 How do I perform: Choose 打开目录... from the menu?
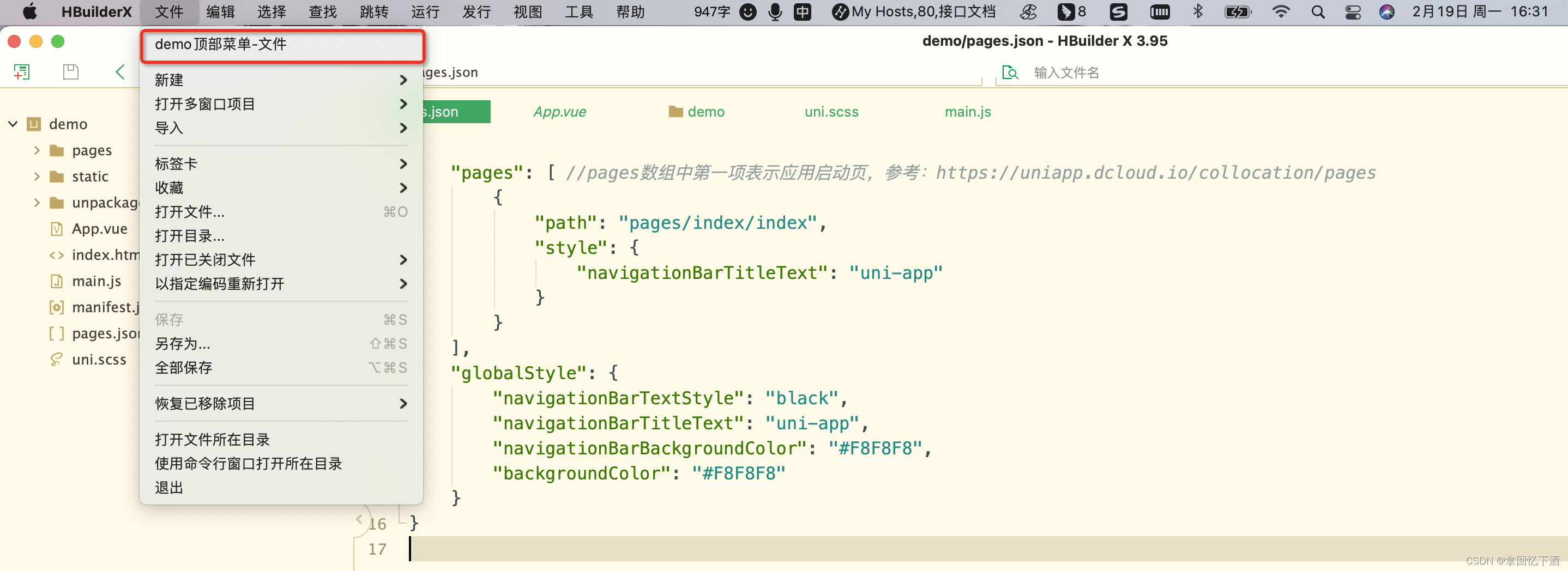coord(281,236)
